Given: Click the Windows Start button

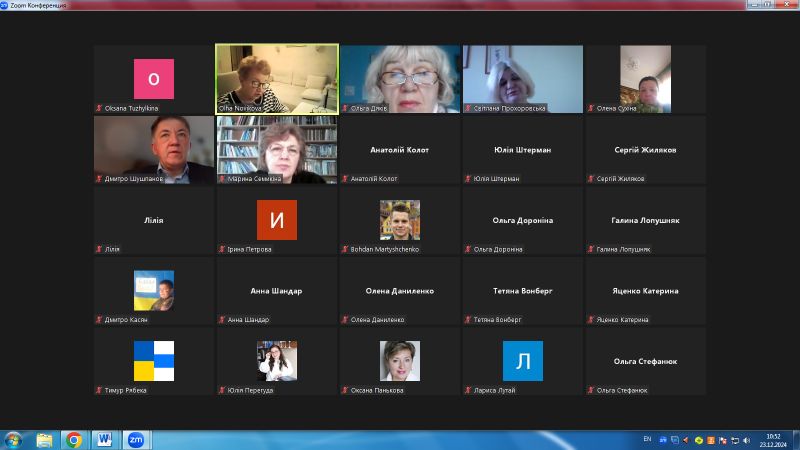Looking at the screenshot, I should pyautogui.click(x=14, y=439).
